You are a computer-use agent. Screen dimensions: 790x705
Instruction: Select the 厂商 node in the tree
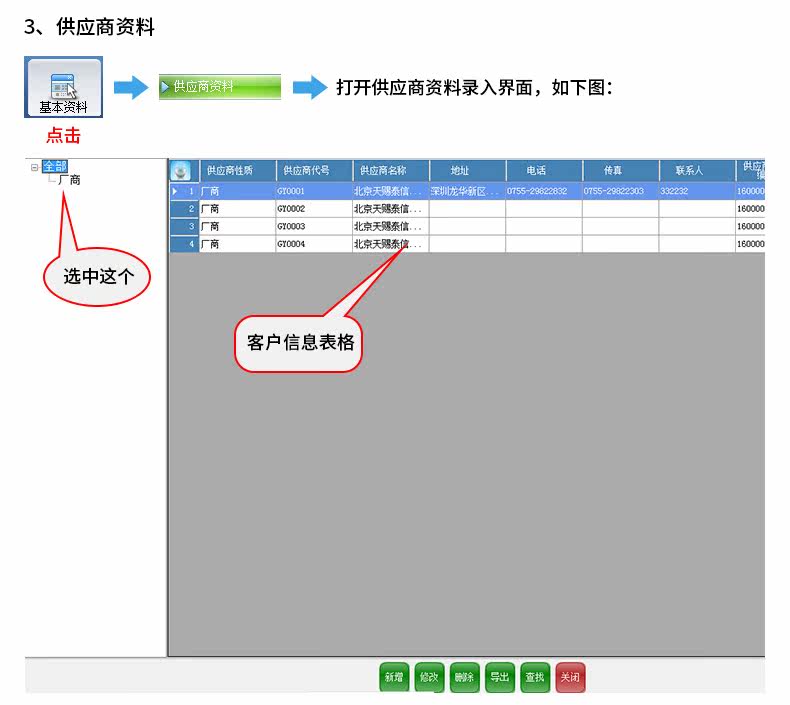coord(69,180)
